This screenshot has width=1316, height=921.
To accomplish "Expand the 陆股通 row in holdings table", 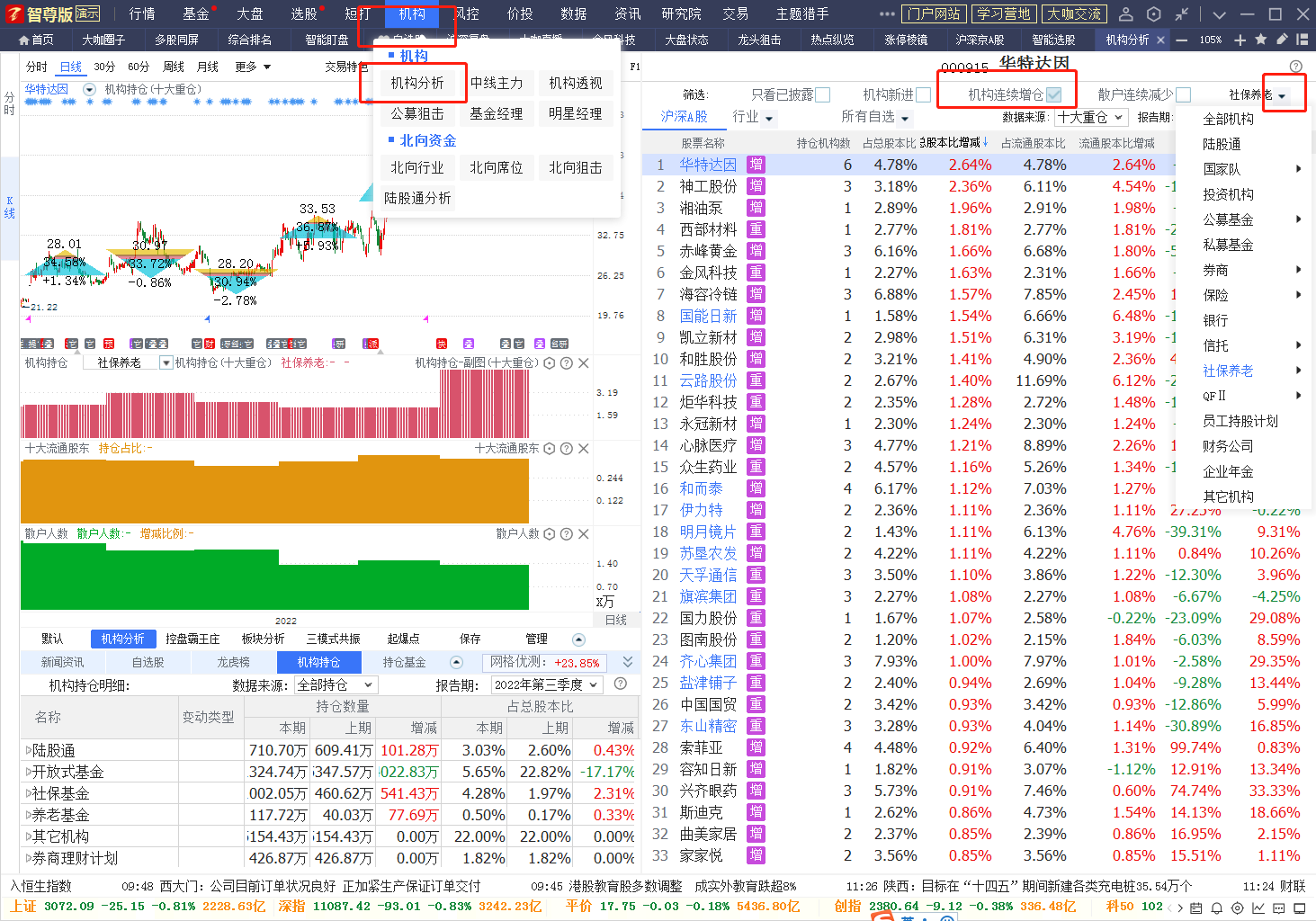I will tap(28, 750).
